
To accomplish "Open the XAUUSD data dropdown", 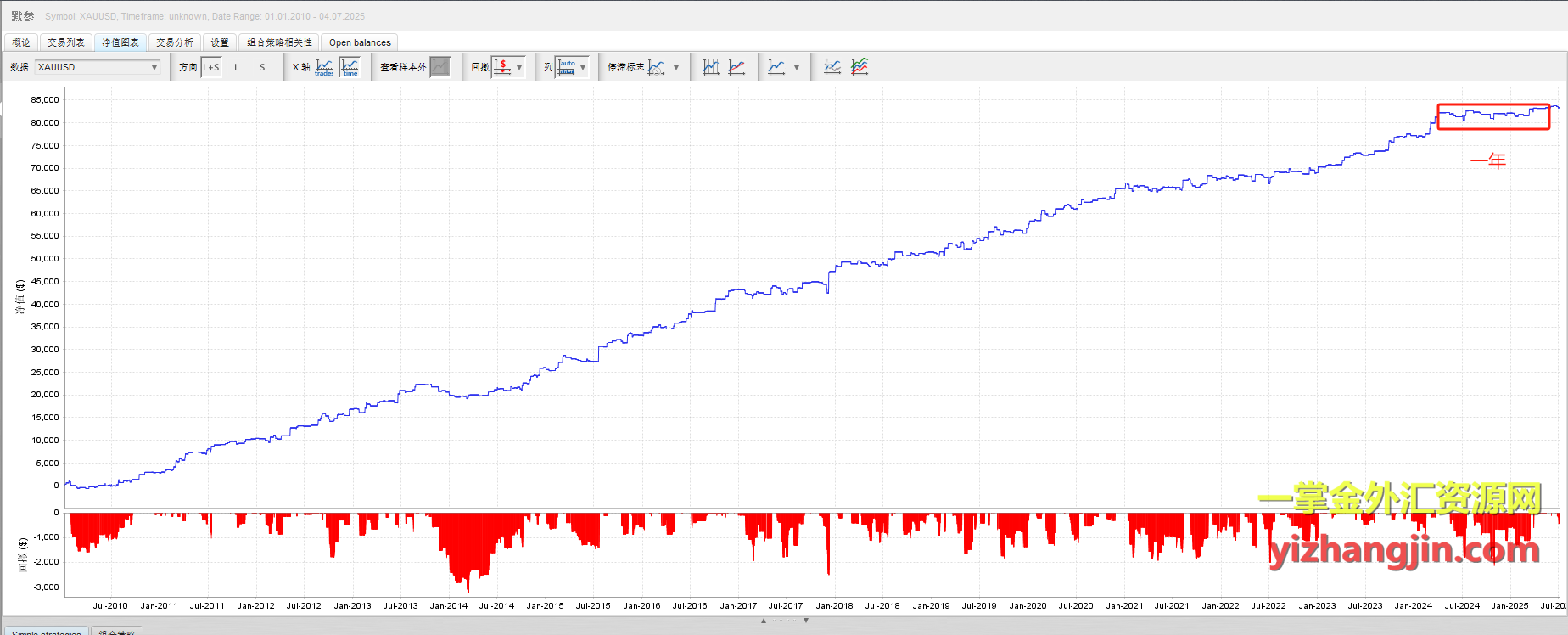I will 98,67.
